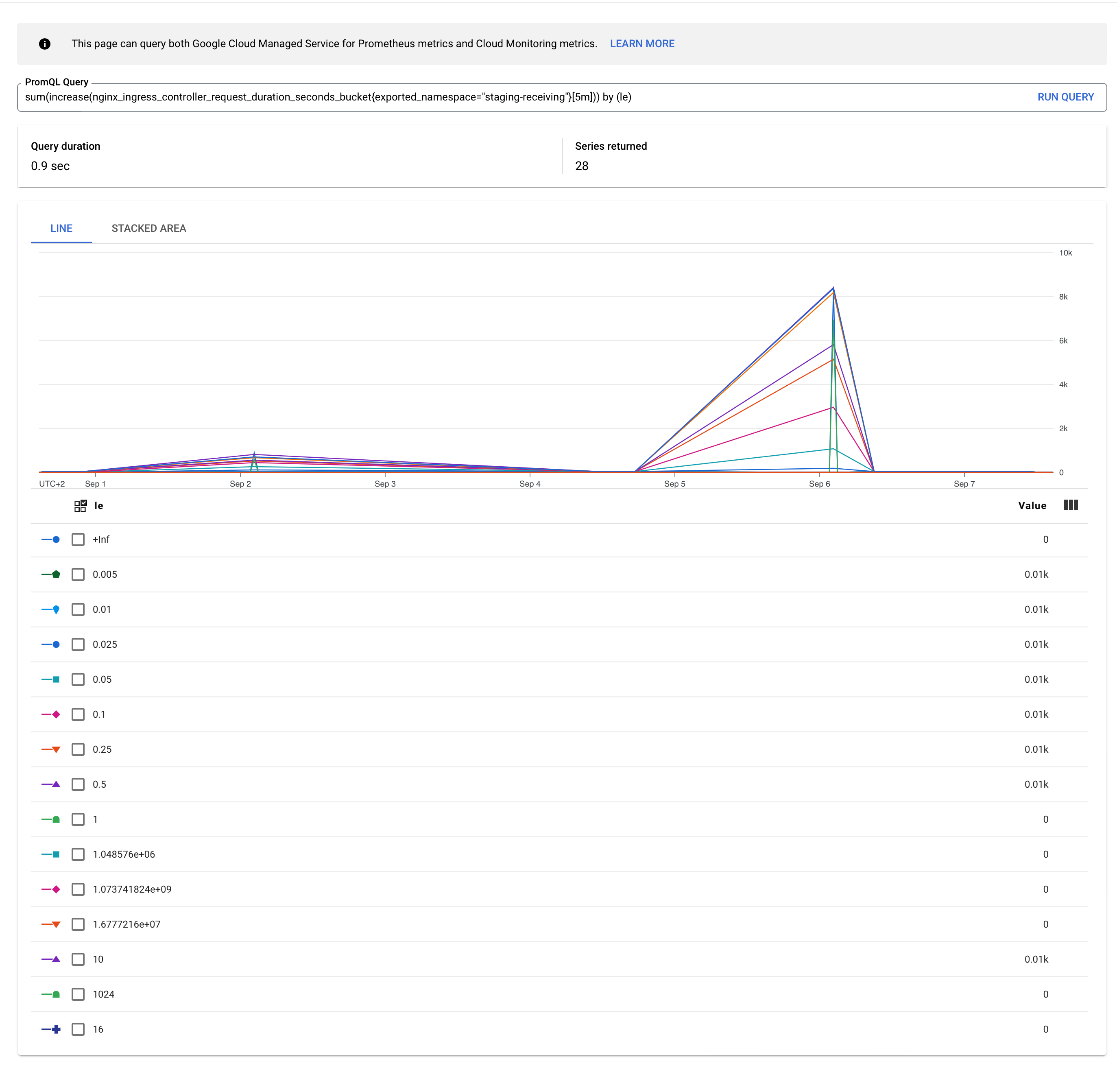This screenshot has height=1092, width=1117.
Task: Check the +Inf series checkbox
Action: [78, 539]
